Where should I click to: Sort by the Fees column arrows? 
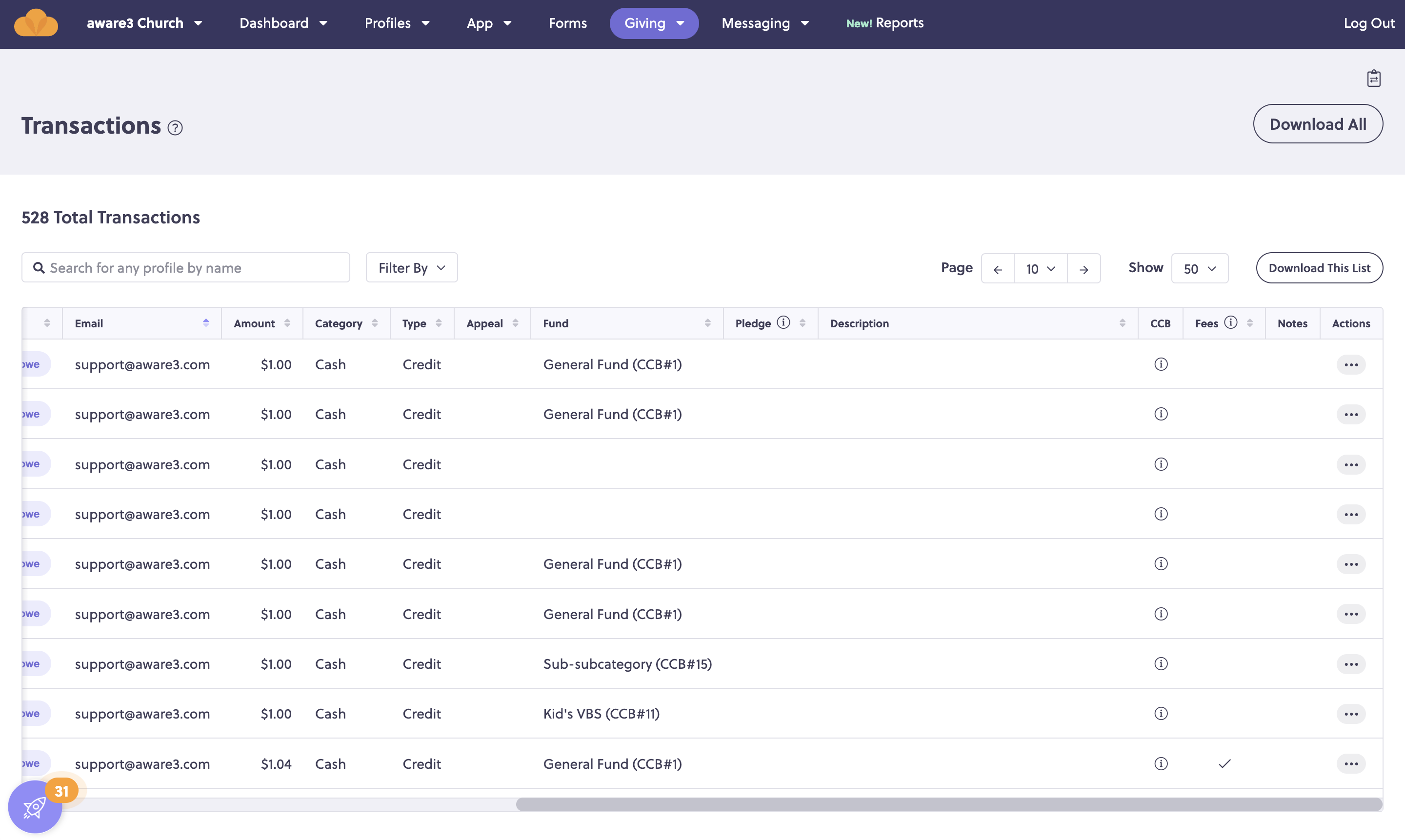tap(1250, 323)
